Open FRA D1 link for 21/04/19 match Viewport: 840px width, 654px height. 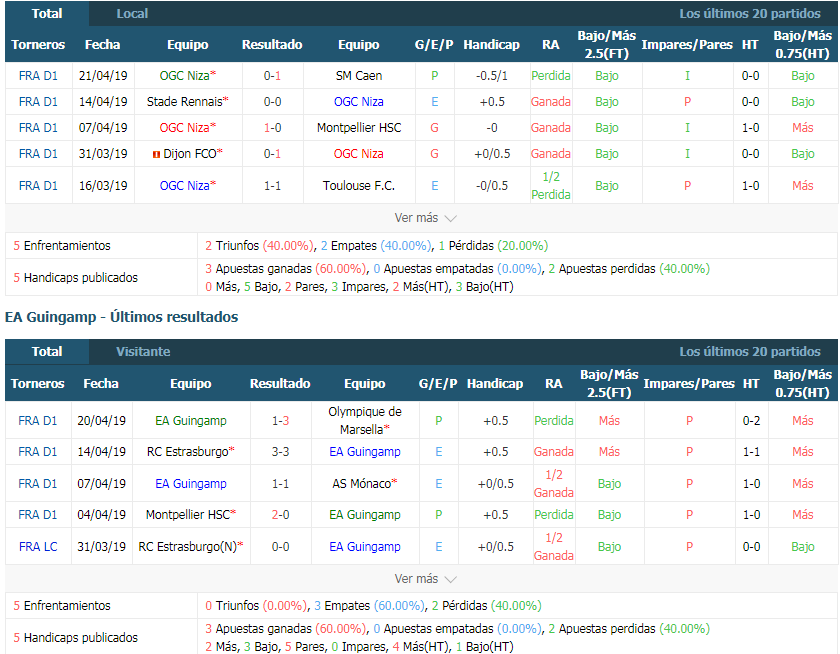coord(38,76)
